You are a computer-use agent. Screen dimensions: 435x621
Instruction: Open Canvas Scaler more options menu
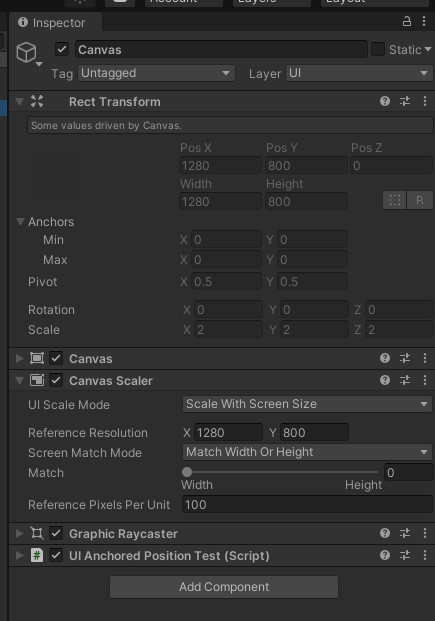[425, 381]
